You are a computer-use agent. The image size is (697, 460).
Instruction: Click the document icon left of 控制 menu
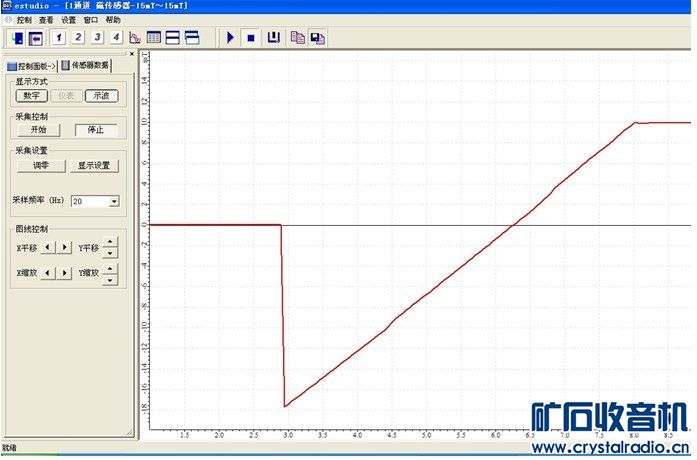8,20
